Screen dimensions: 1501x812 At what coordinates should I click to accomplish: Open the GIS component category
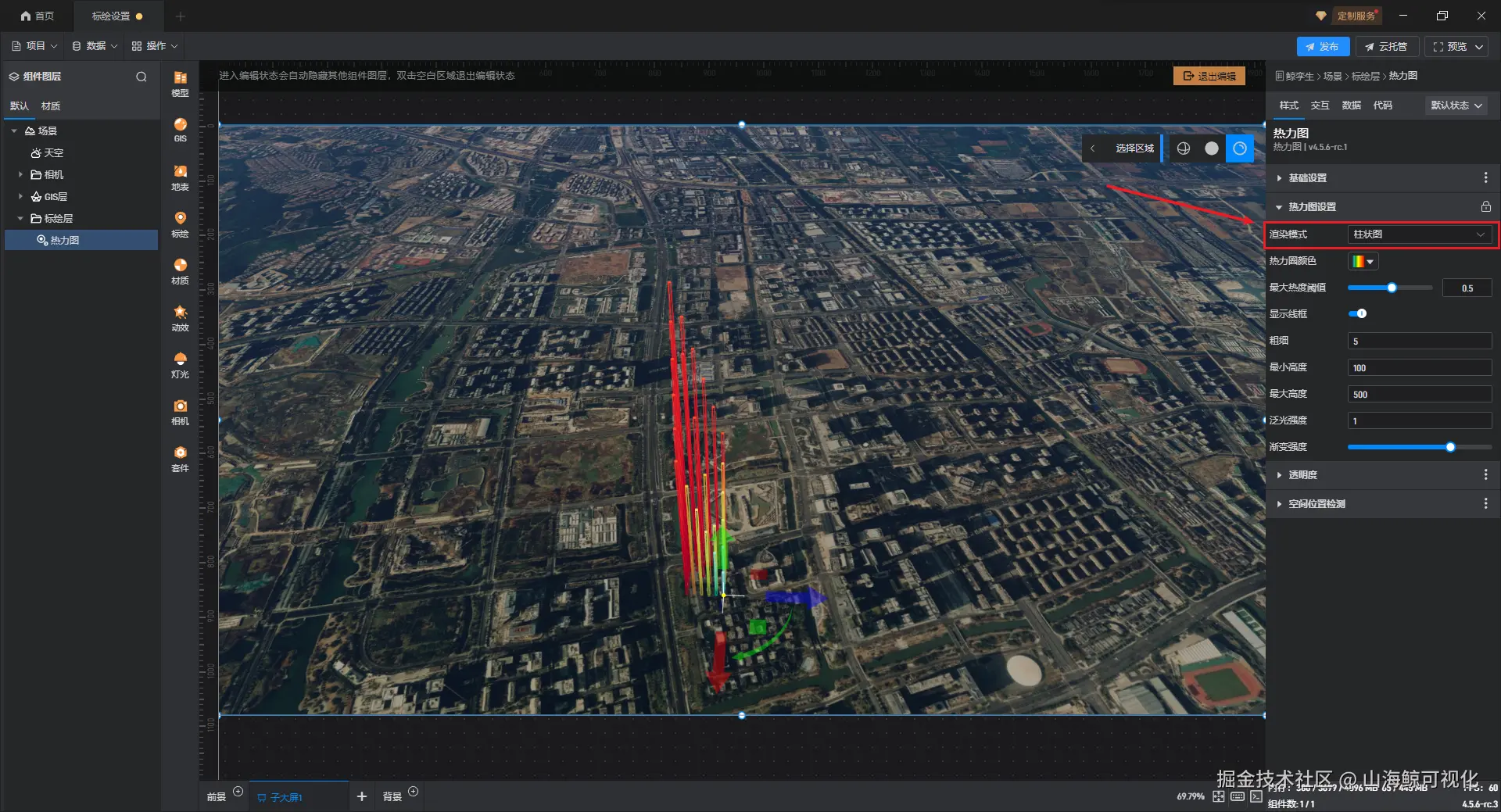point(180,130)
